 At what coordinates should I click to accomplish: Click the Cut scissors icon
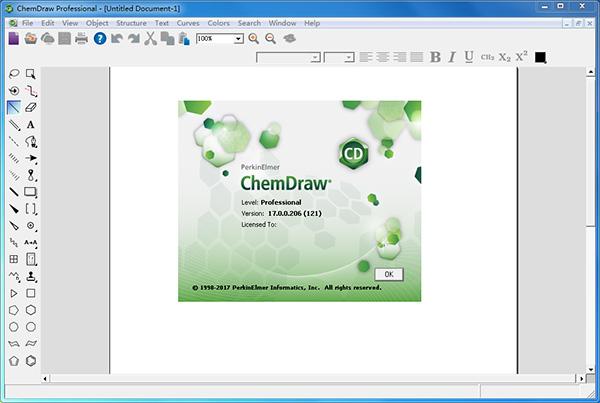point(150,38)
